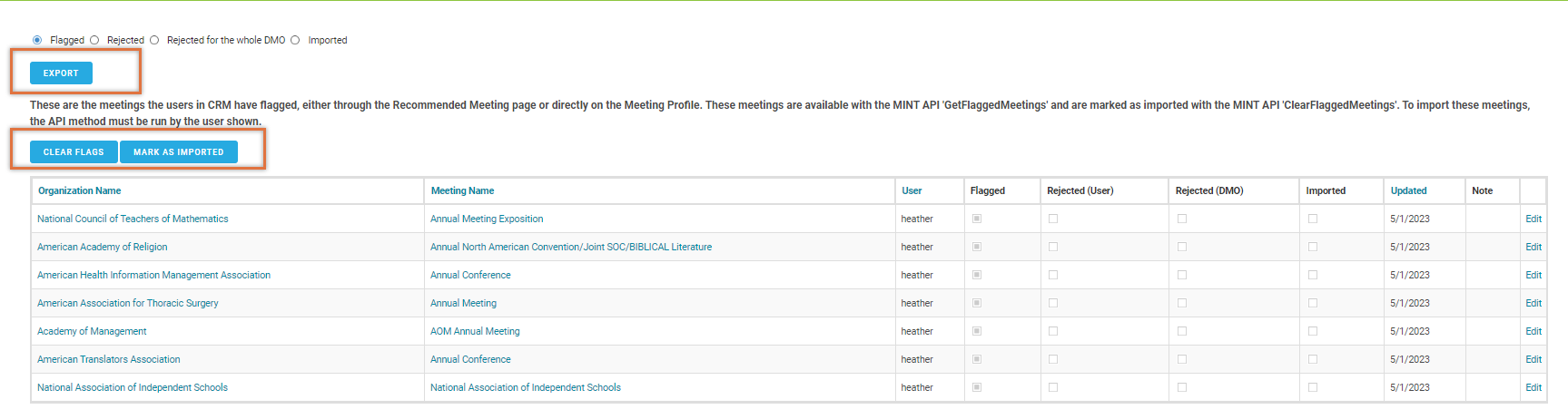This screenshot has height=419, width=1568.
Task: Click the Export button
Action: [61, 73]
